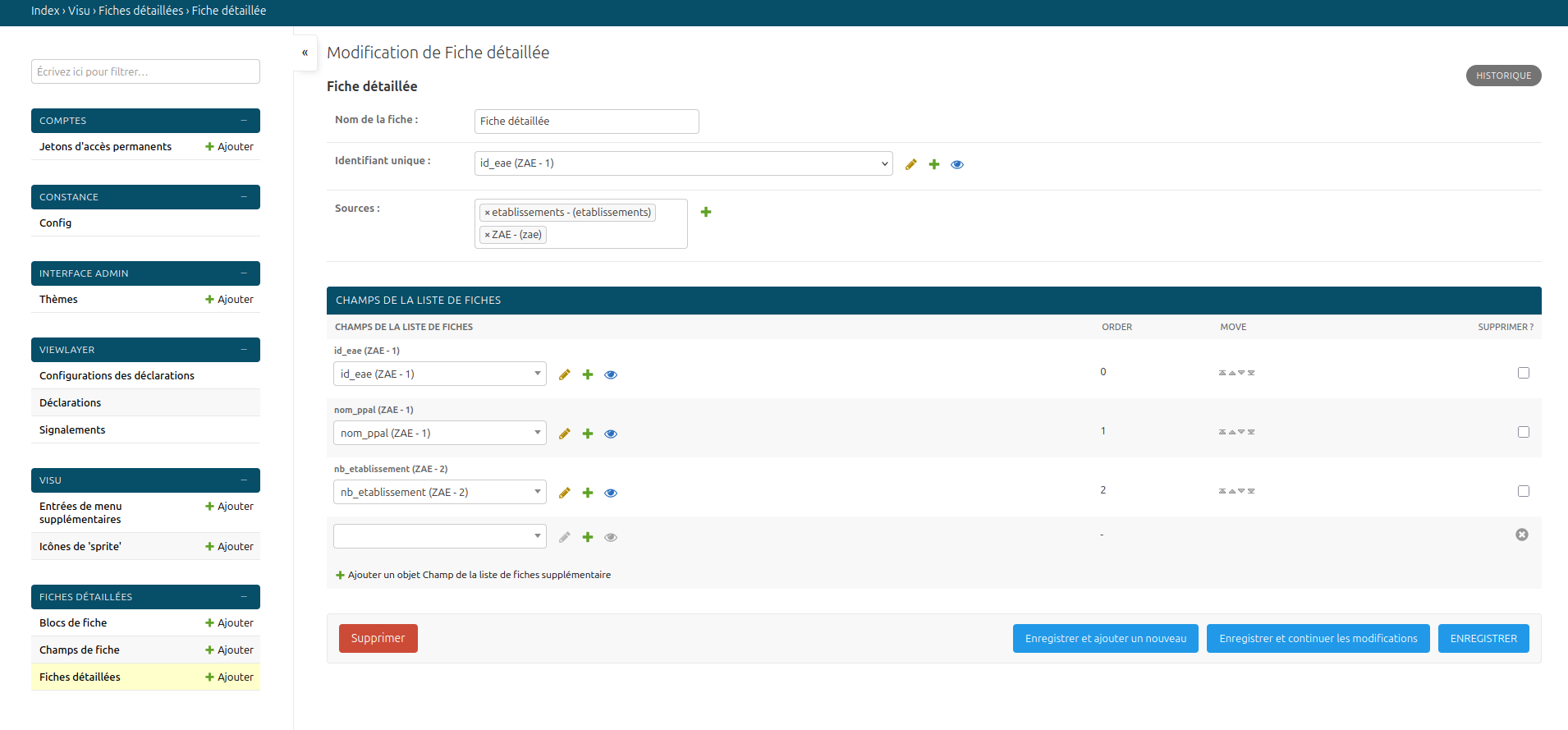Open the nb_etablissement (ZAE - 2) field dropdown
Viewport: 1568px width, 730px height.
point(440,492)
